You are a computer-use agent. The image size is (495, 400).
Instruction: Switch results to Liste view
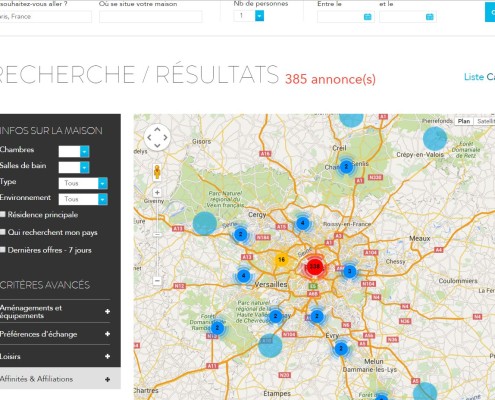tap(474, 77)
